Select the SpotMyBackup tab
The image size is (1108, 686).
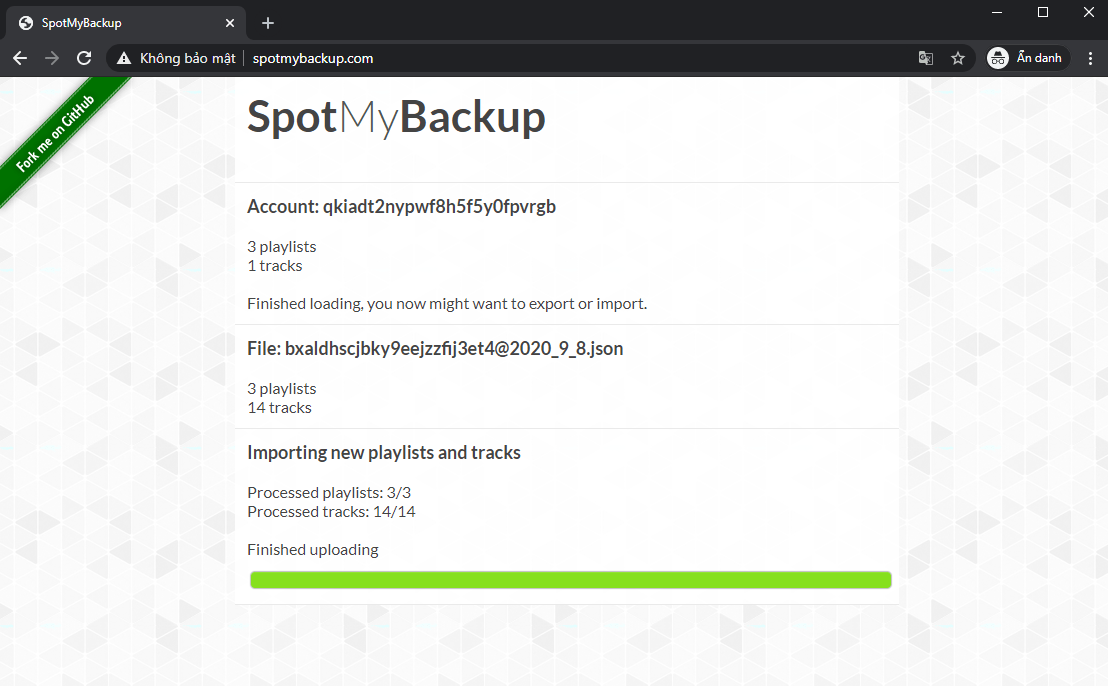126,23
